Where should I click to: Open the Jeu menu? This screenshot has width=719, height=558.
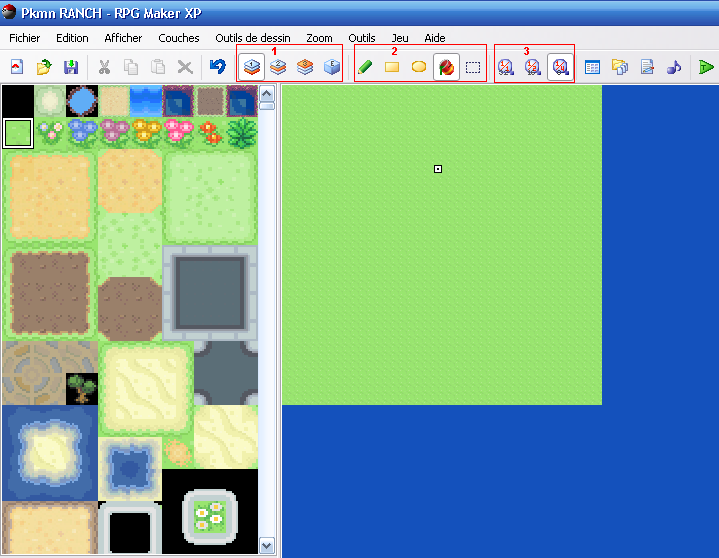click(x=400, y=38)
